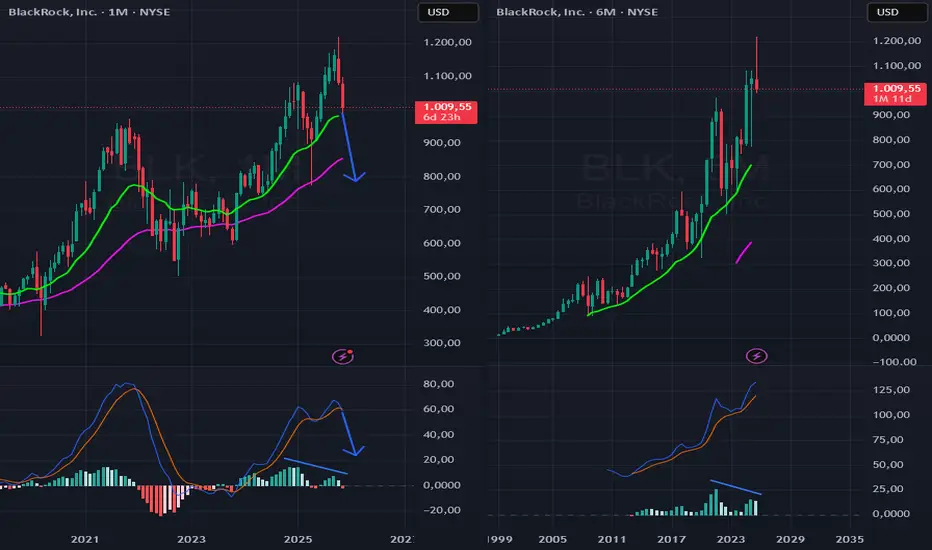Viewport: 932px width, 550px height.
Task: Click the 25,00 MACD level on right indicator
Action: coord(888,489)
